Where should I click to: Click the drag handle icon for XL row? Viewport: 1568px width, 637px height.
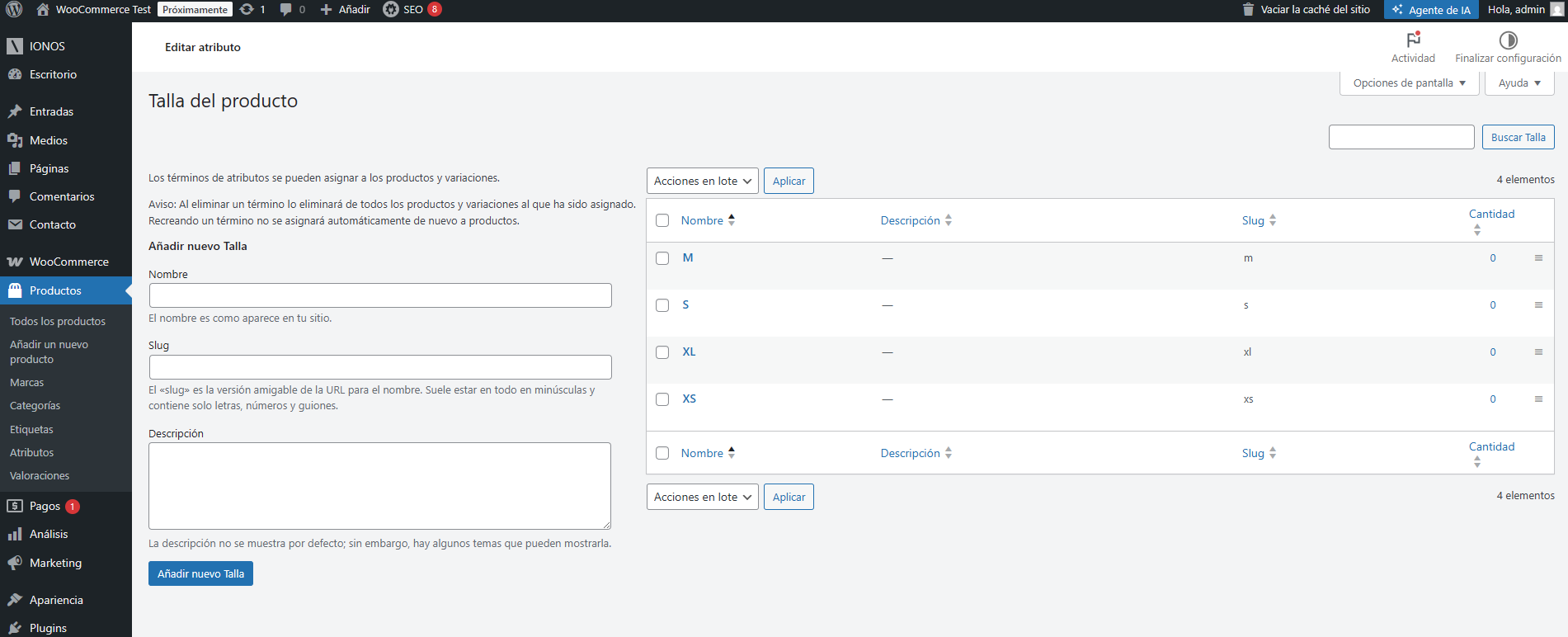(1538, 352)
